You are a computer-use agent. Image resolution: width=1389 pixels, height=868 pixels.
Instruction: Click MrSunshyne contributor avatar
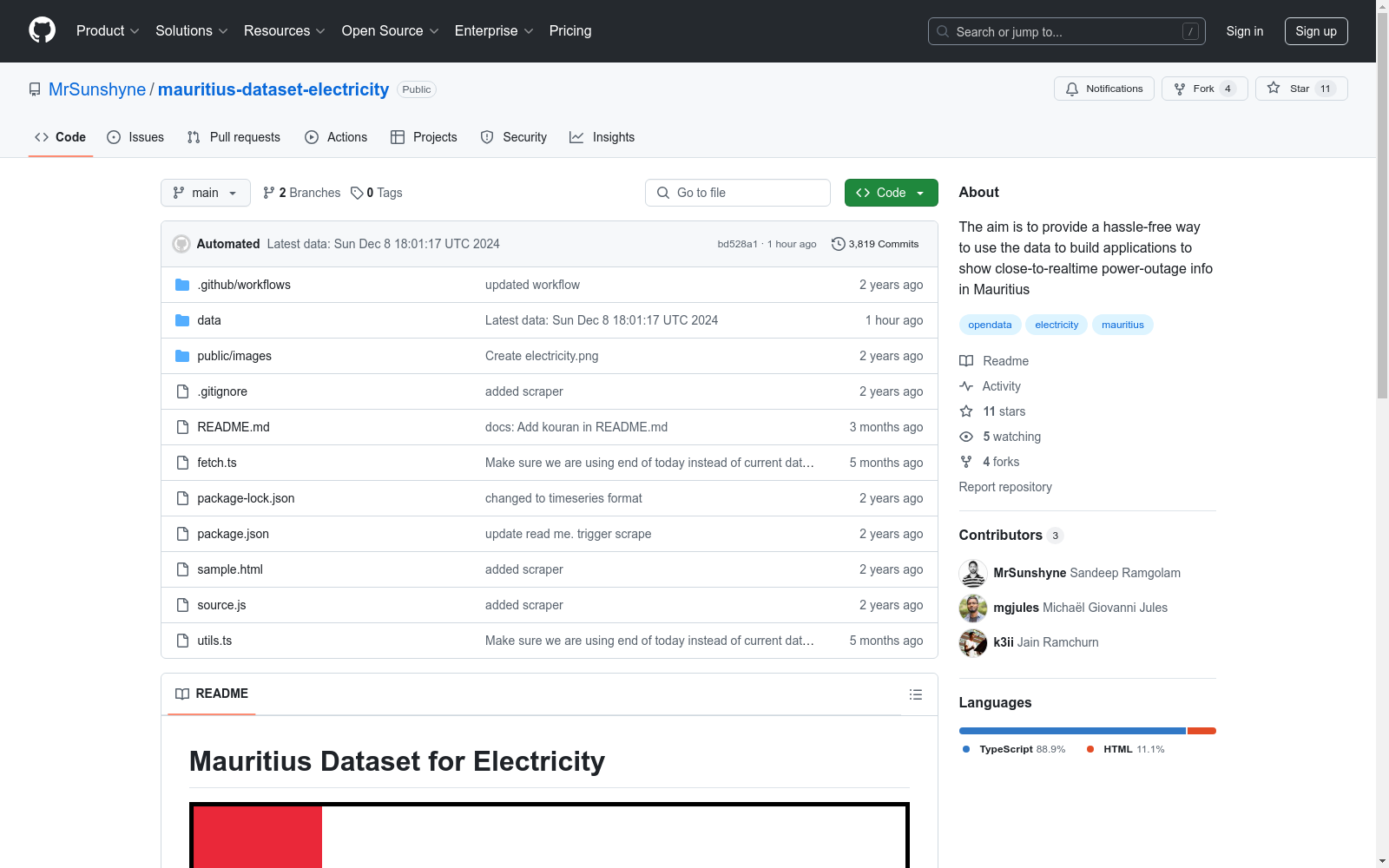[973, 573]
